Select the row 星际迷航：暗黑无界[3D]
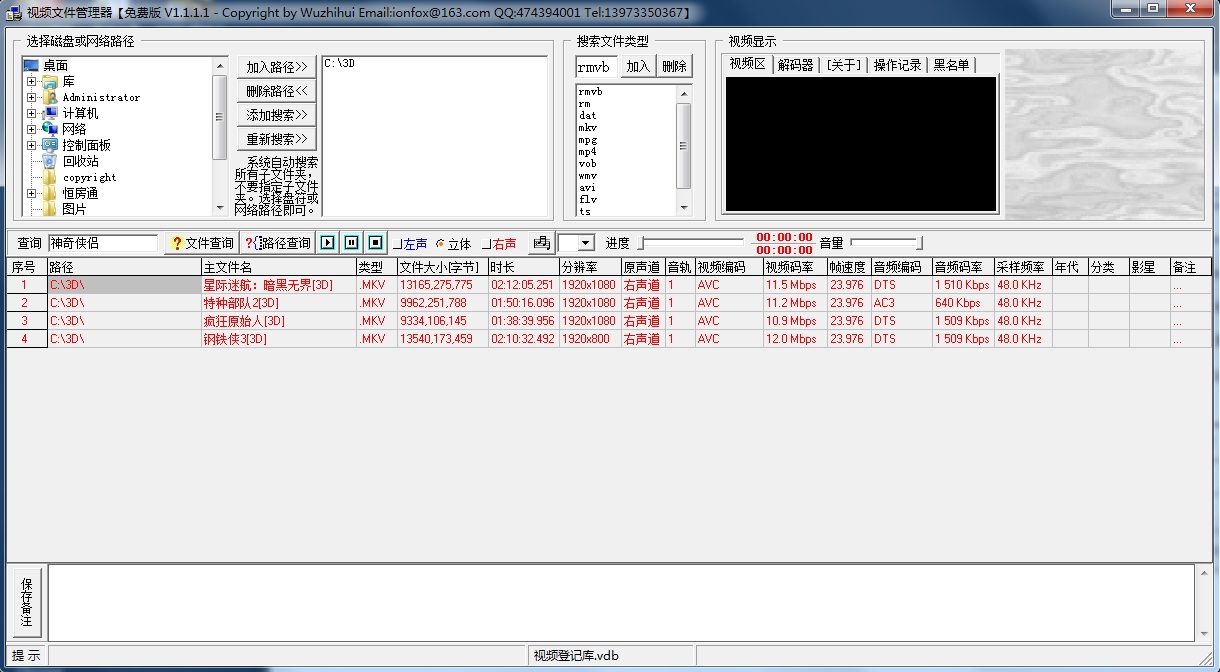 pyautogui.click(x=609, y=285)
